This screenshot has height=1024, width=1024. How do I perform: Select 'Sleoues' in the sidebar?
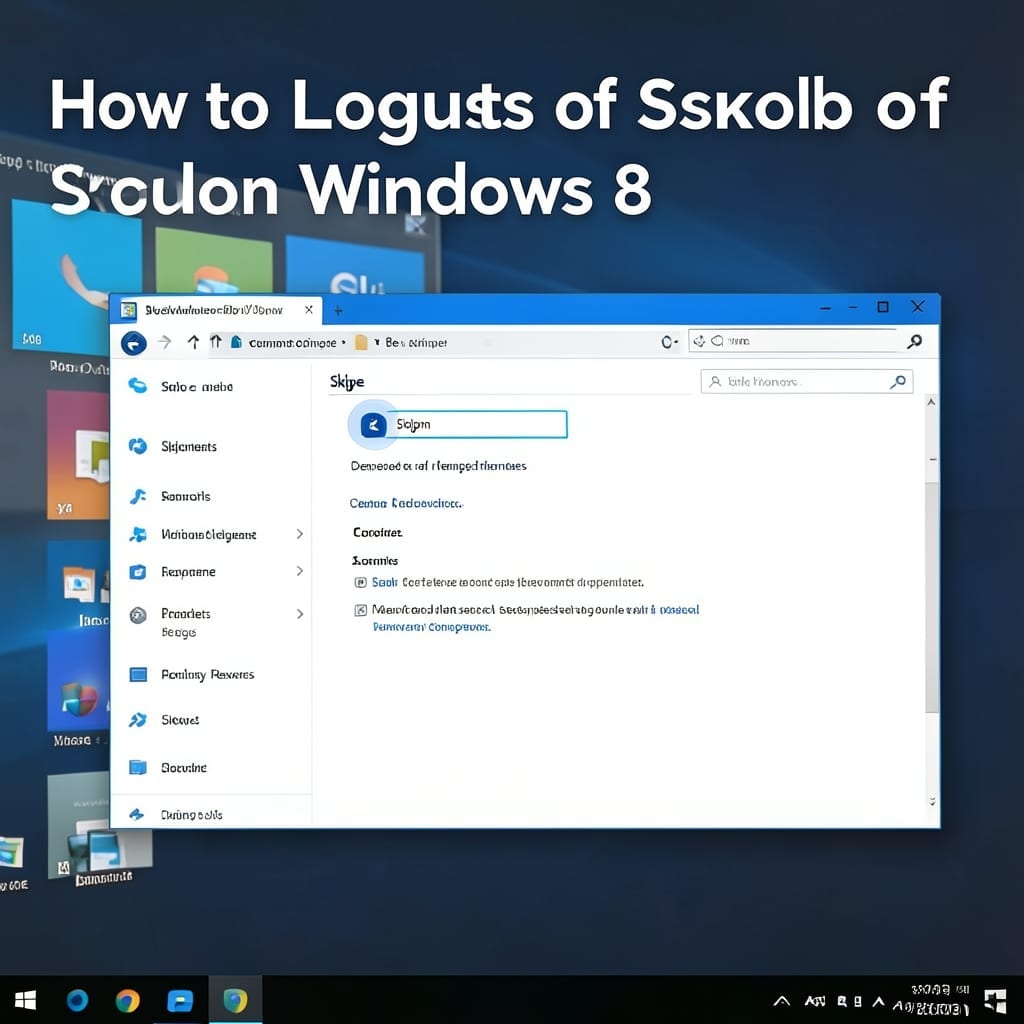(x=180, y=720)
